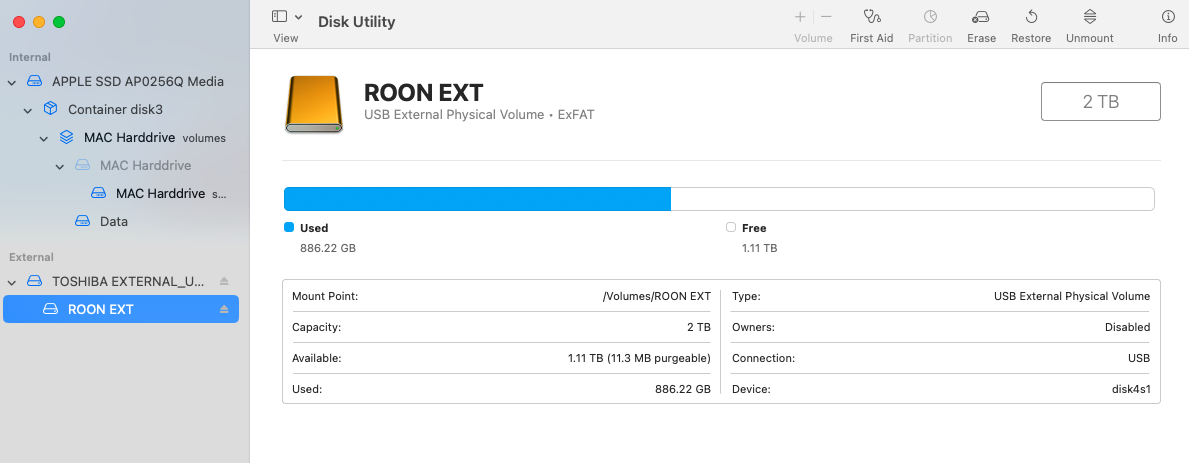Collapse the TOSHIBA EXTERNAL_U... disk tree
The image size is (1189, 463).
point(12,283)
